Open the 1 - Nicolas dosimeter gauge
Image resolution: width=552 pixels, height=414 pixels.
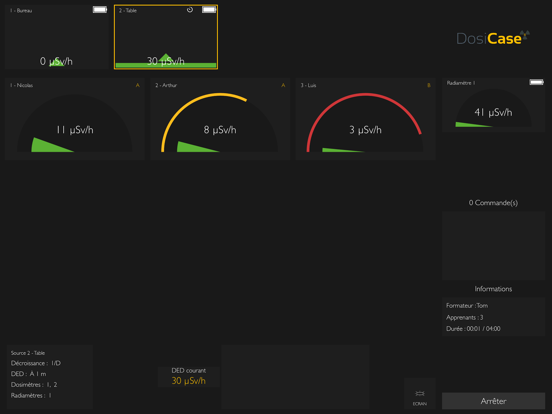[x=75, y=119]
